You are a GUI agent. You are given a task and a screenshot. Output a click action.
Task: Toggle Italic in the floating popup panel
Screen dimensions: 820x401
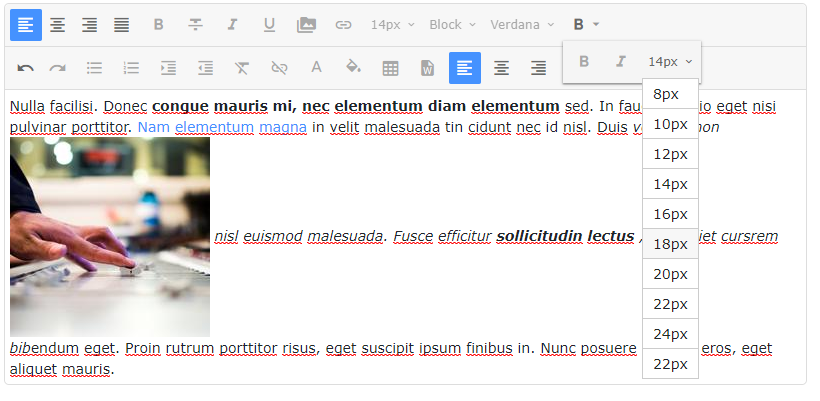(x=621, y=62)
